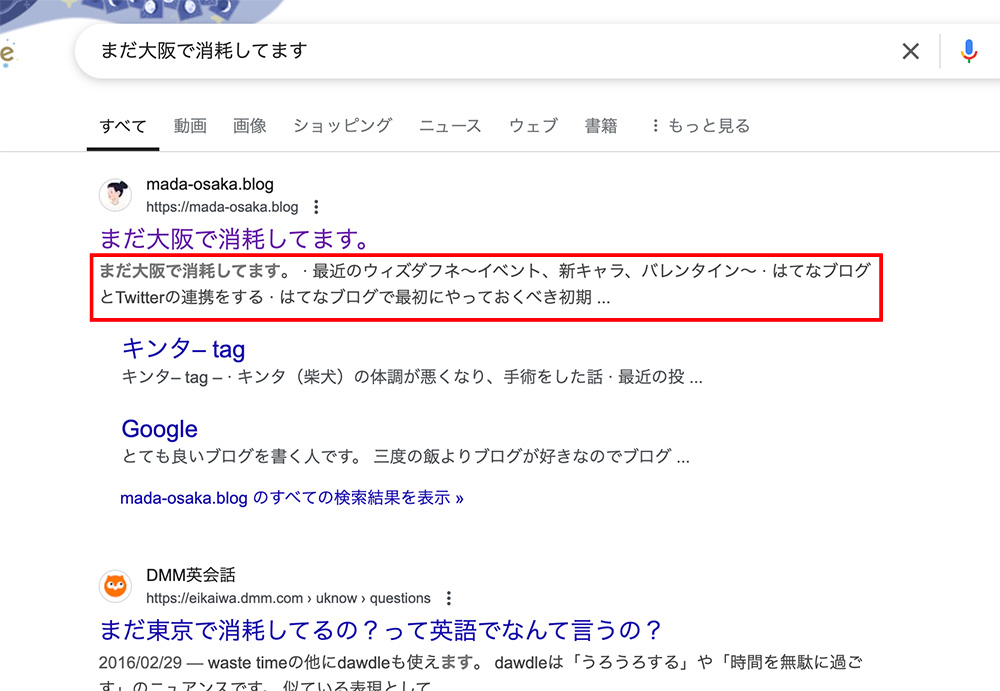Open options menu beside mada-osaka.blog URL

pyautogui.click(x=316, y=207)
